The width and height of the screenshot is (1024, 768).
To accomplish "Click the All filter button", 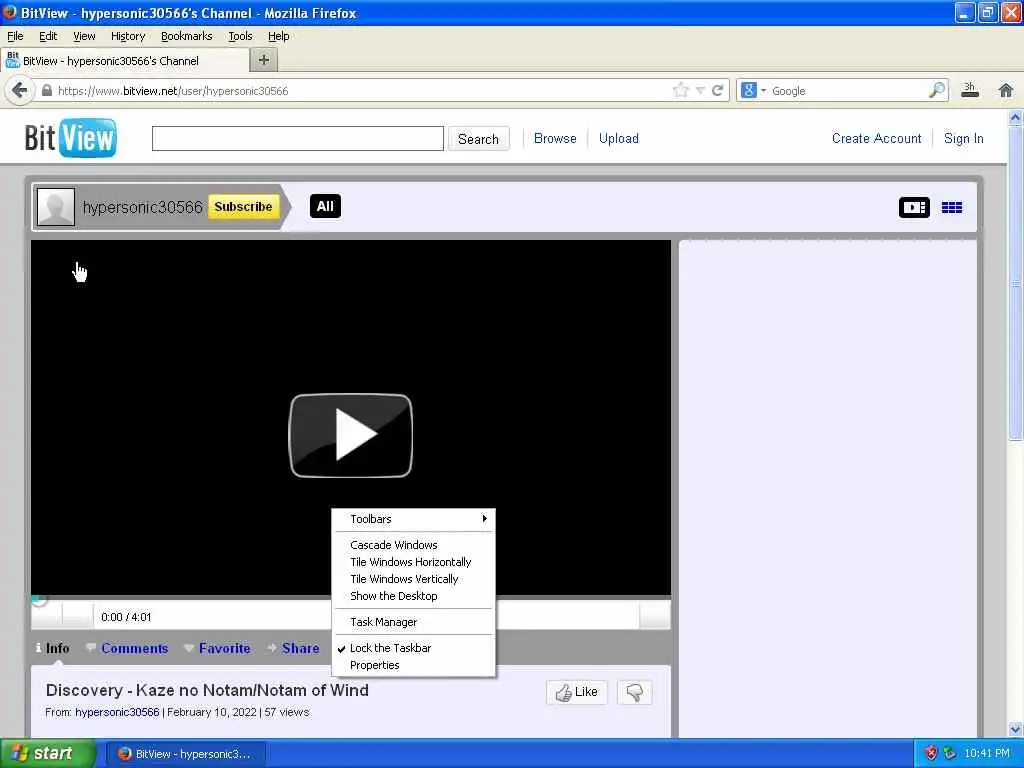I will pos(325,206).
